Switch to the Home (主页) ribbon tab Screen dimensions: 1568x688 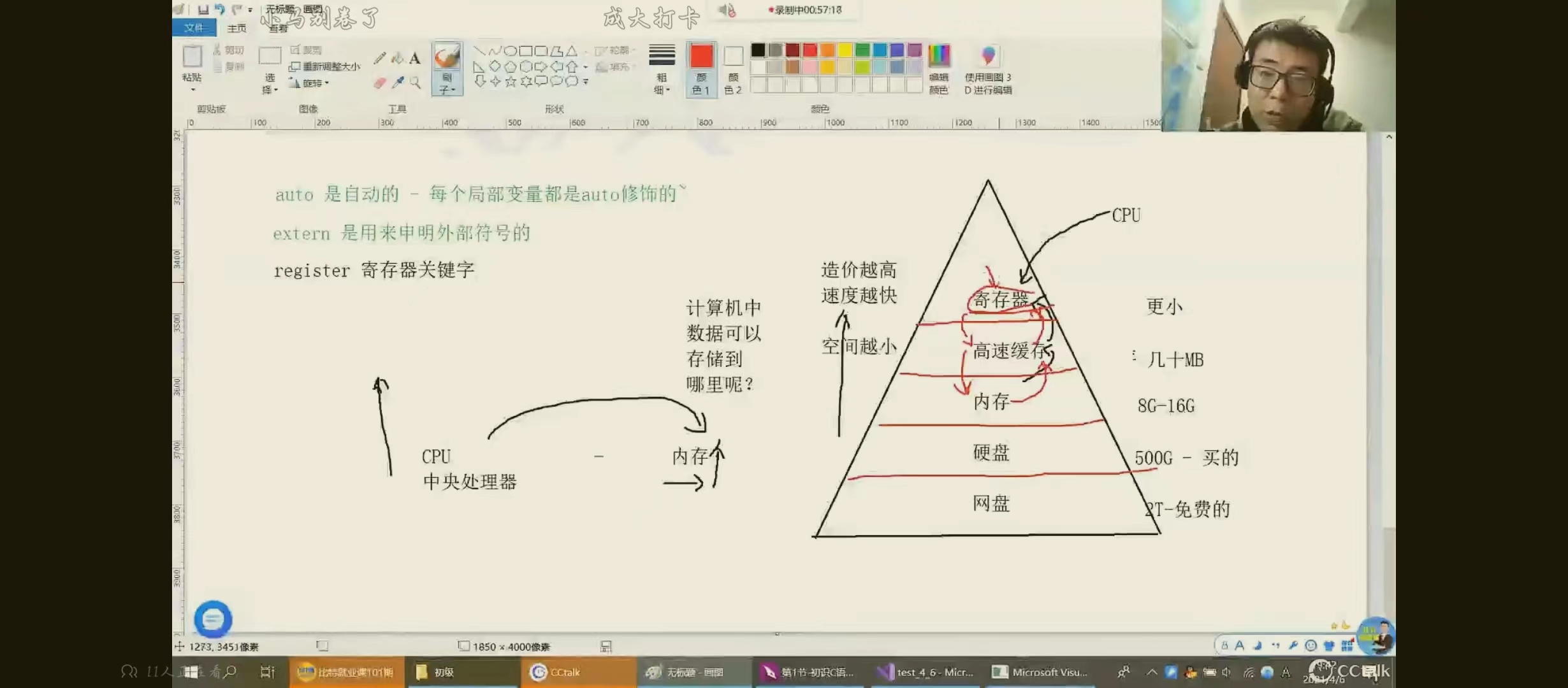click(x=236, y=28)
